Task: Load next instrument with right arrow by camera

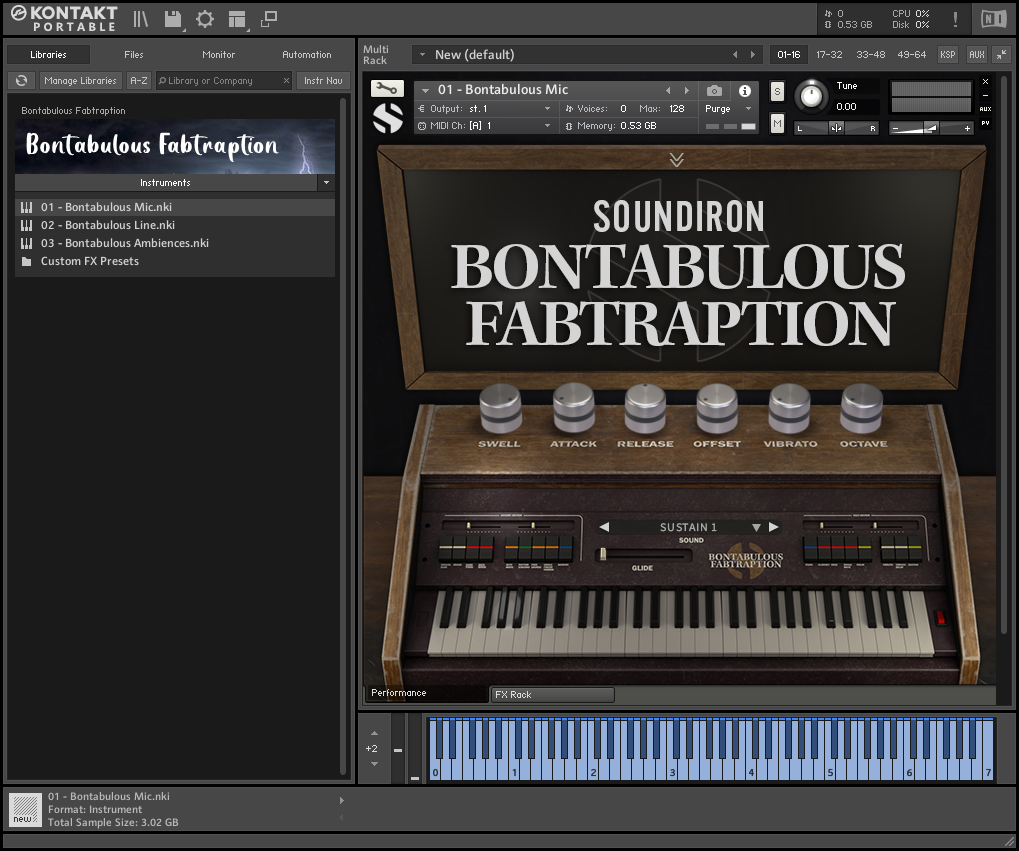Action: (x=686, y=90)
